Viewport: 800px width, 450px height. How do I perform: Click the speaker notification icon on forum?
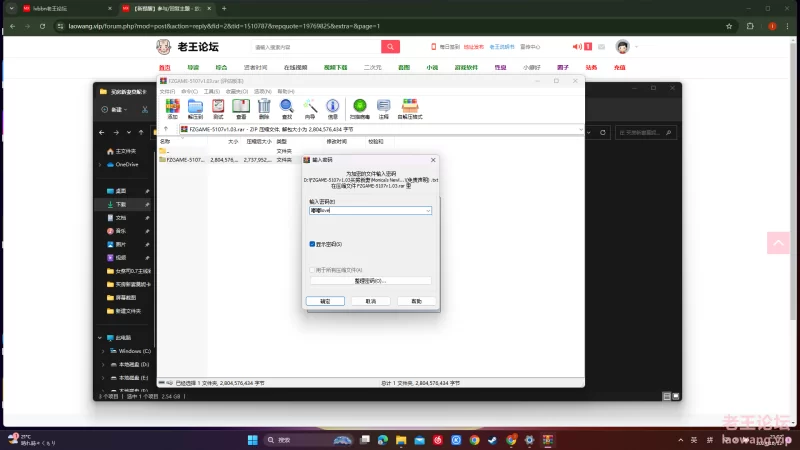577,46
